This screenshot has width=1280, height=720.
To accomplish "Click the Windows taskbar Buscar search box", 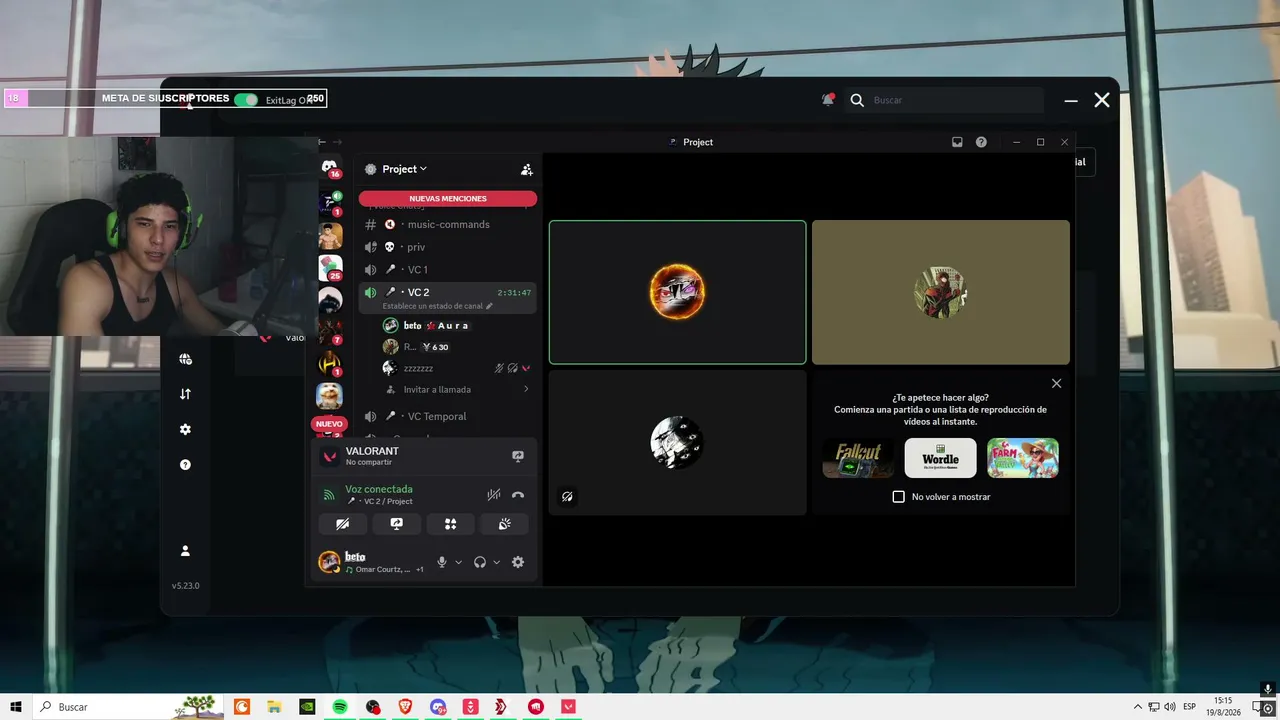I will tap(129, 707).
